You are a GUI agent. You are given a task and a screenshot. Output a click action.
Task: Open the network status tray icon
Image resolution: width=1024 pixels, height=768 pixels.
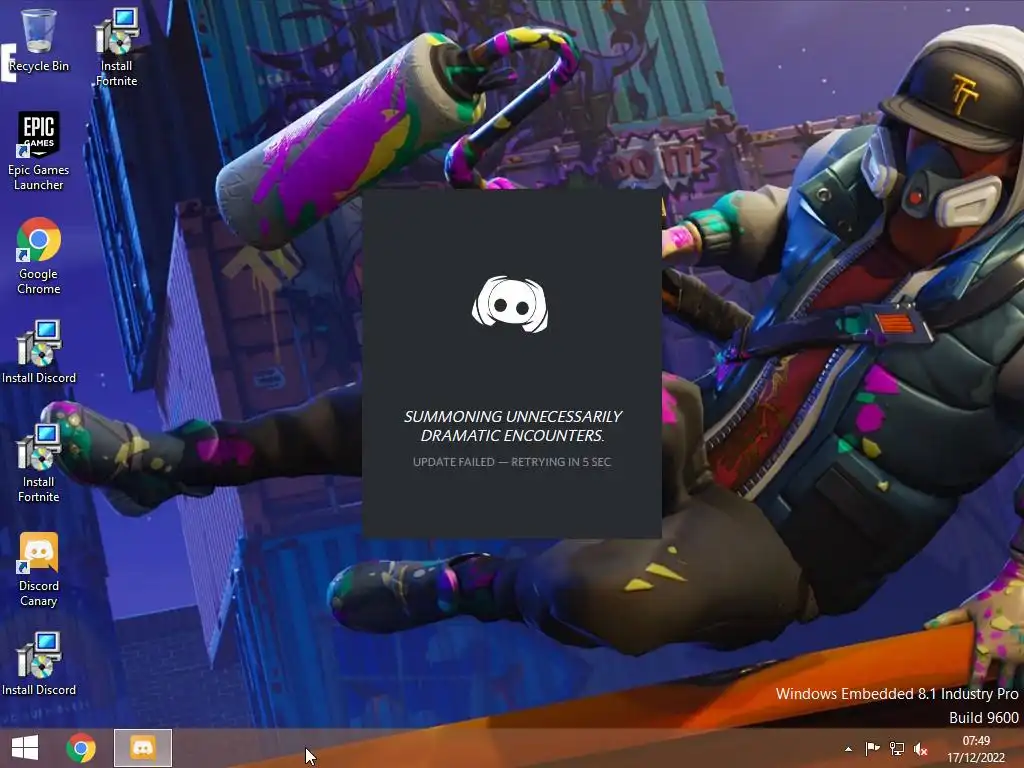coord(897,749)
